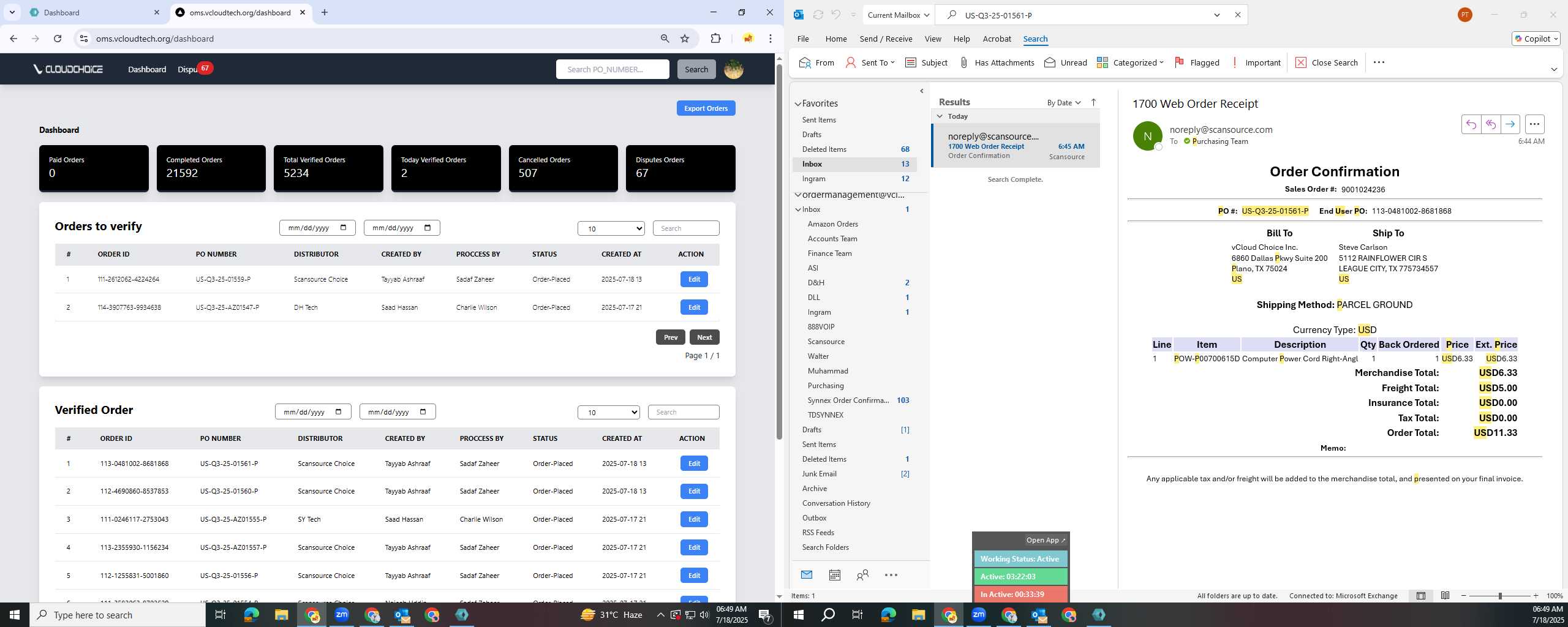Viewport: 1568px width, 627px height.
Task: Open Orders to verify page-size dropdown
Action: 611,228
